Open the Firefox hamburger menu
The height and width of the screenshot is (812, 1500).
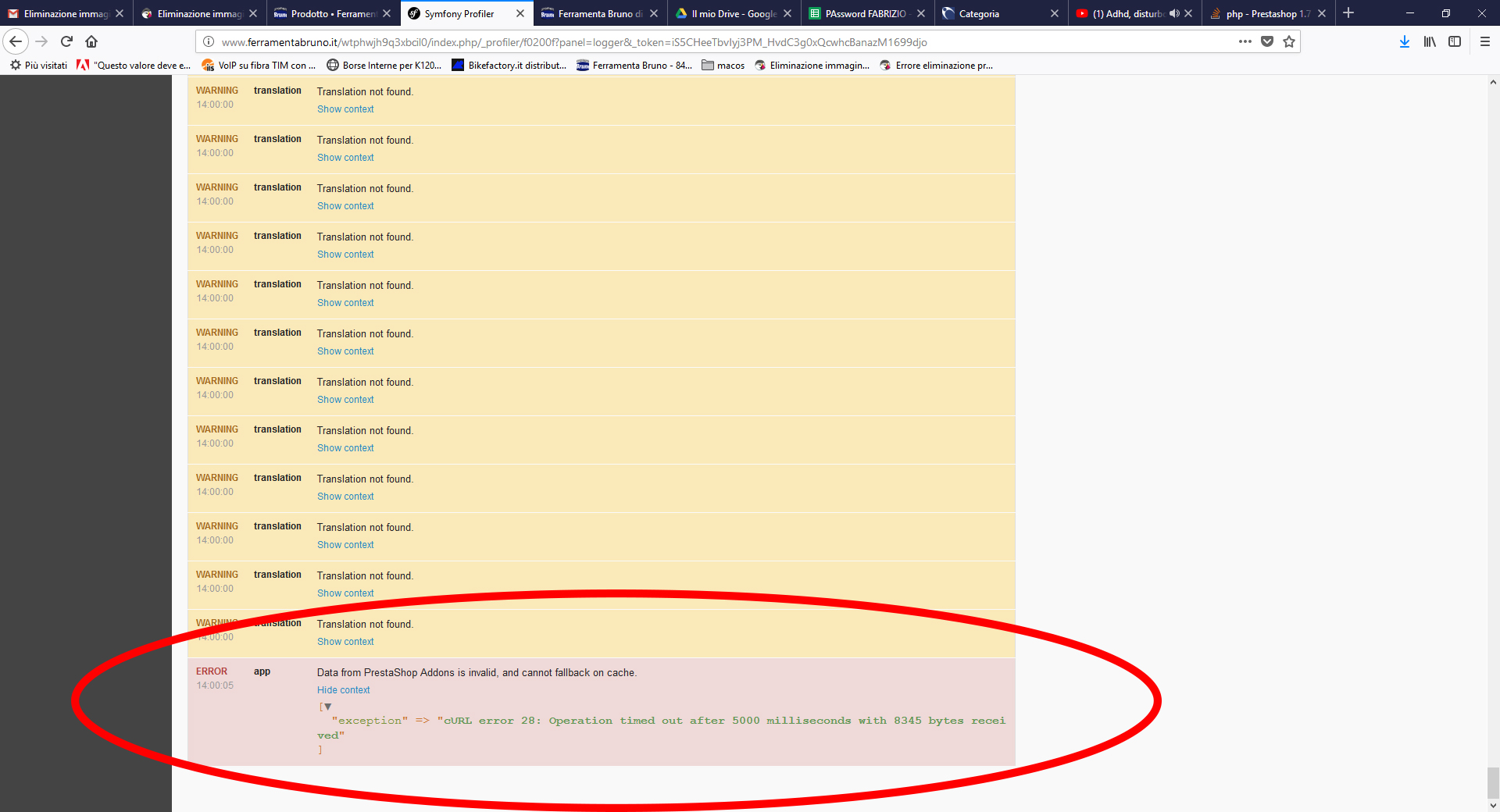pos(1485,41)
